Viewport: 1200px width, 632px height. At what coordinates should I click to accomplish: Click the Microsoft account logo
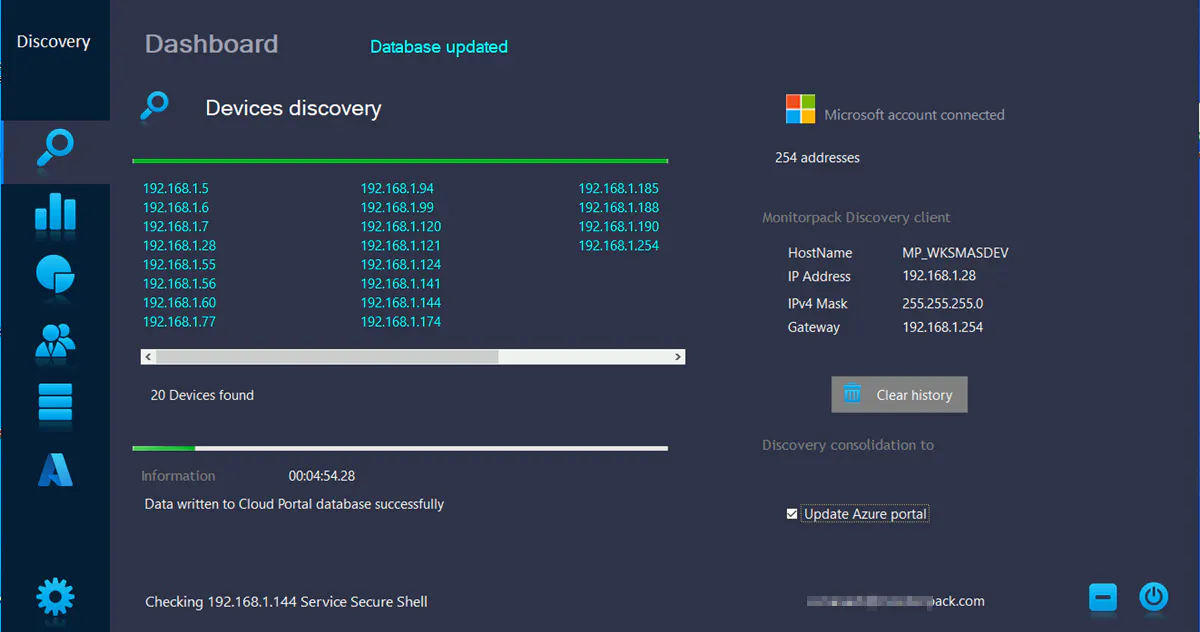pyautogui.click(x=800, y=109)
